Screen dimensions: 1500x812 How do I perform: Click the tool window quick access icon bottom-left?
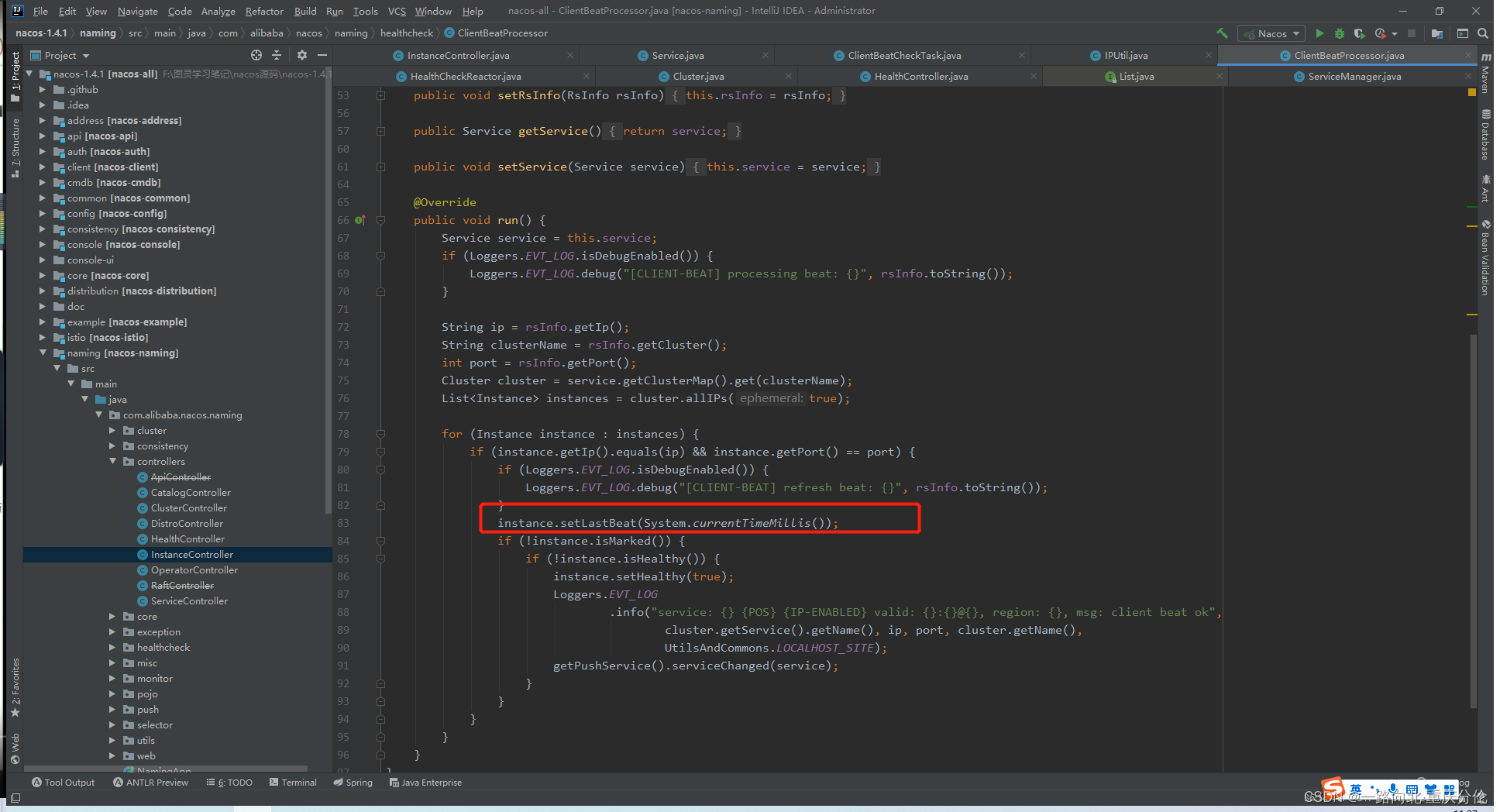[15, 798]
